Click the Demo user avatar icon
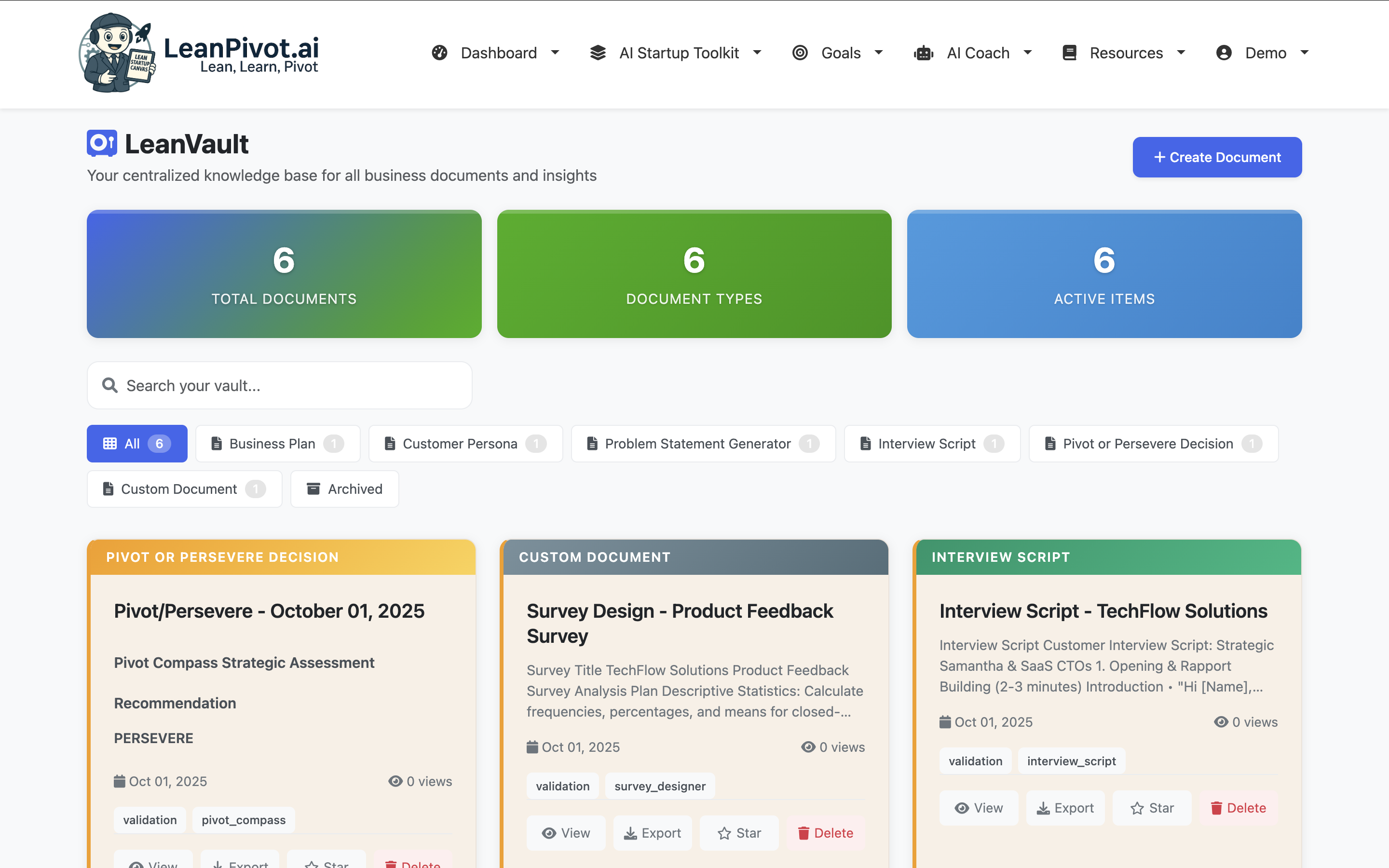1389x868 pixels. coord(1224,53)
